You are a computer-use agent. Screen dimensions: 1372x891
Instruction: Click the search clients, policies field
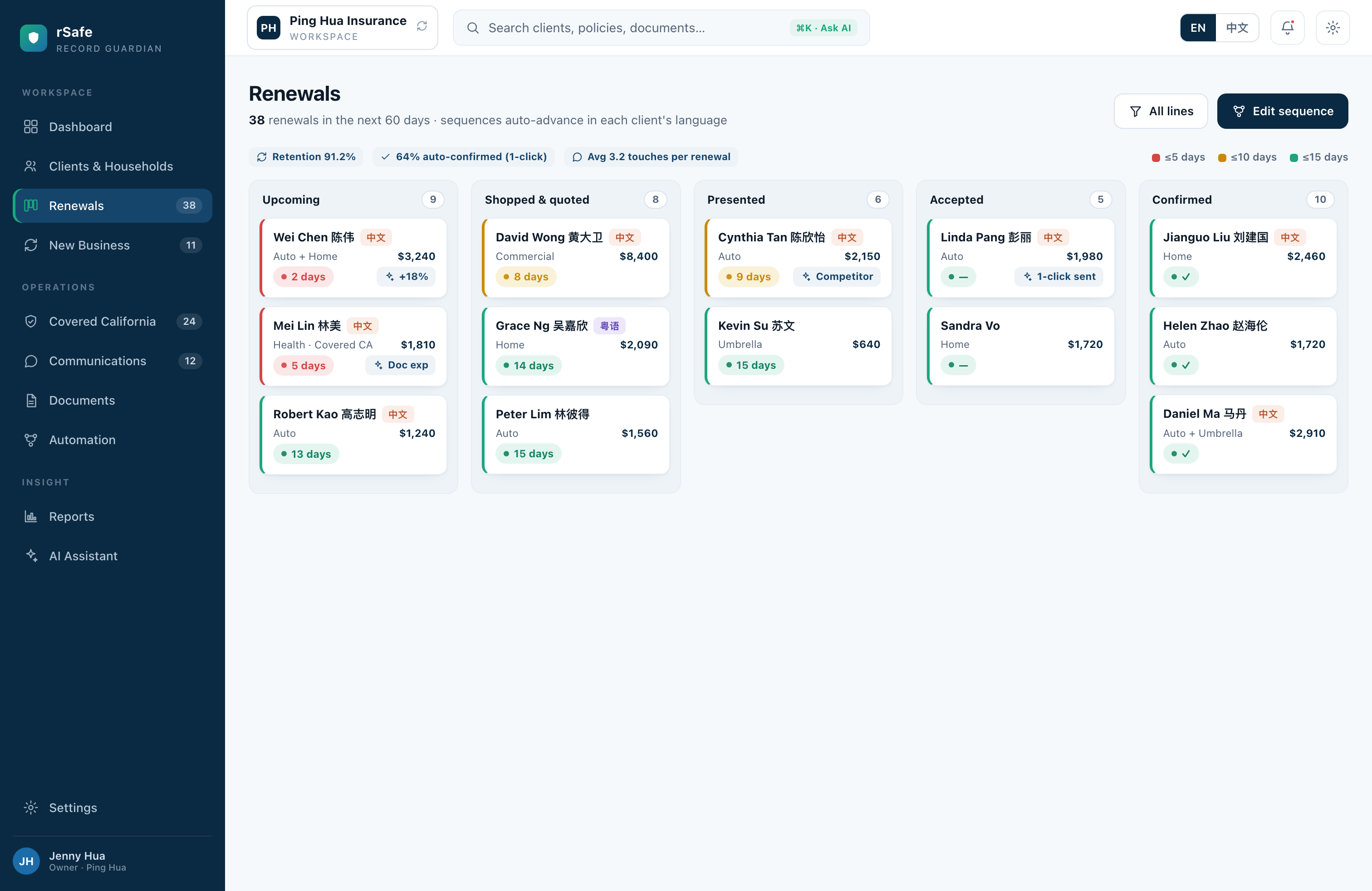(661, 28)
